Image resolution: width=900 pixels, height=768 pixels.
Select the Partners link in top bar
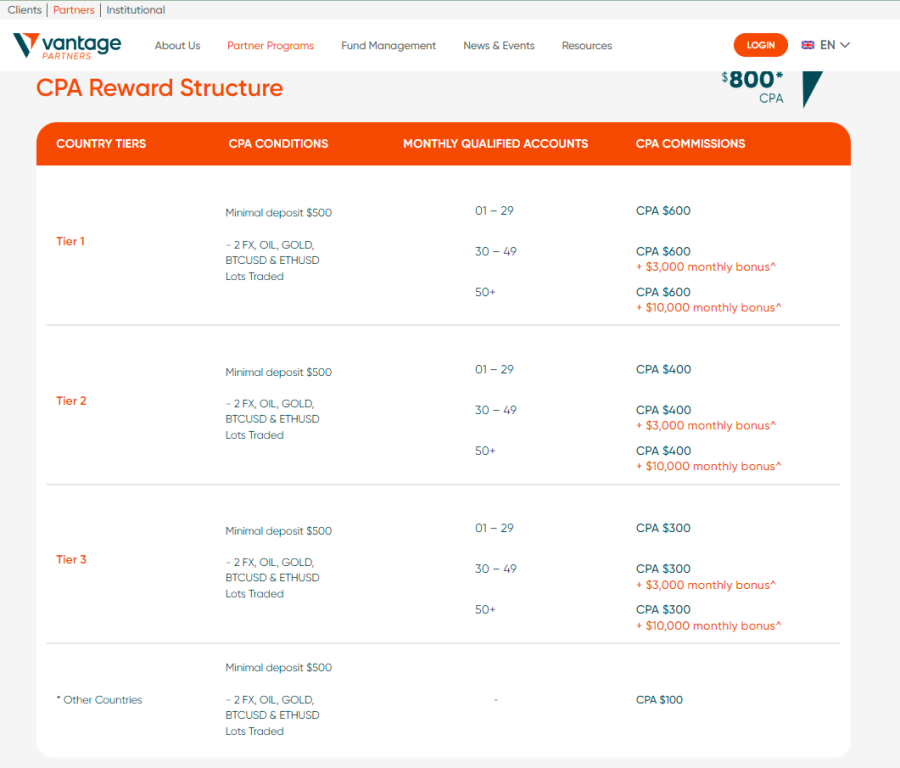pyautogui.click(x=73, y=10)
